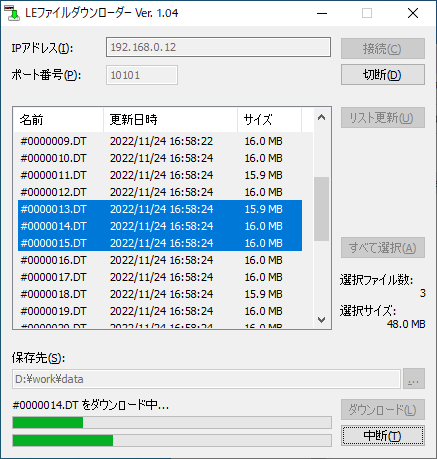Sort by the 更新日時 column header
The image size is (437, 459).
[170, 120]
